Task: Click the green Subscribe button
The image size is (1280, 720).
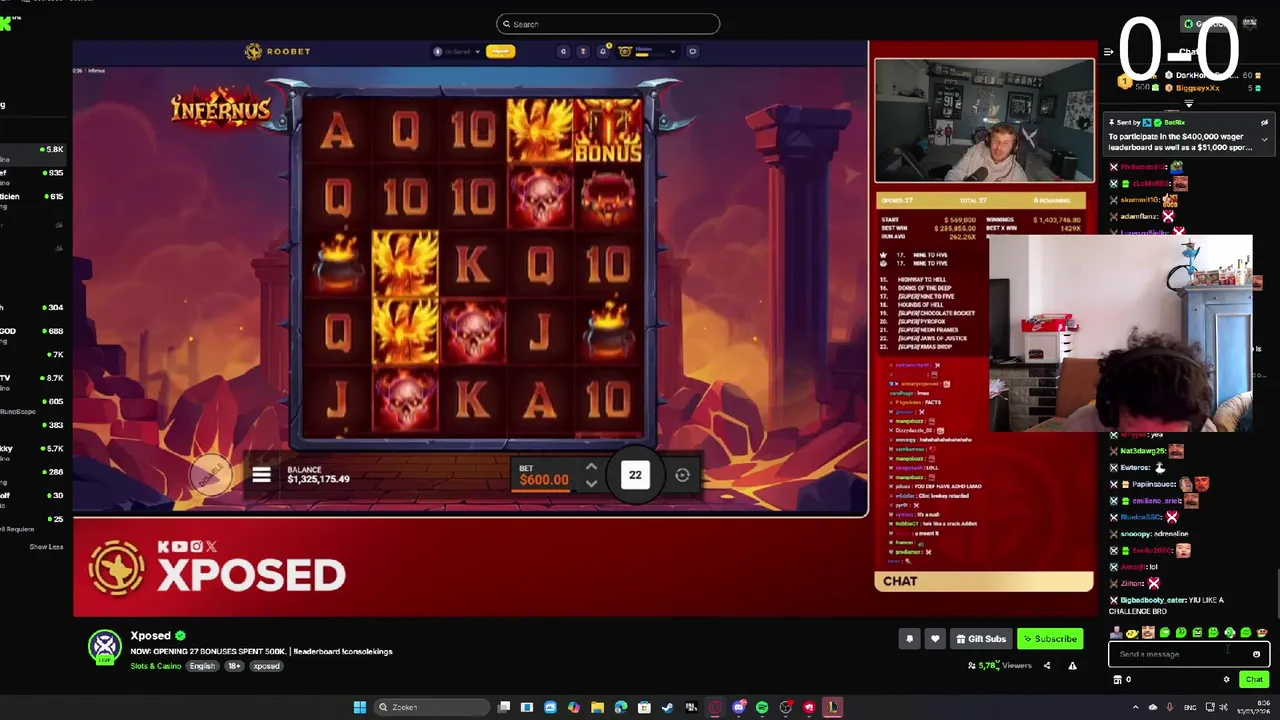Action: pos(1050,639)
